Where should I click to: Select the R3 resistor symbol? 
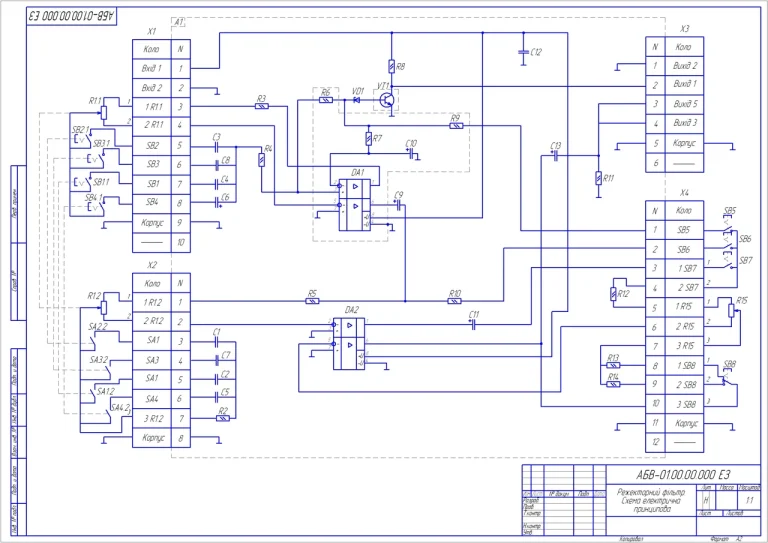pyautogui.click(x=262, y=106)
